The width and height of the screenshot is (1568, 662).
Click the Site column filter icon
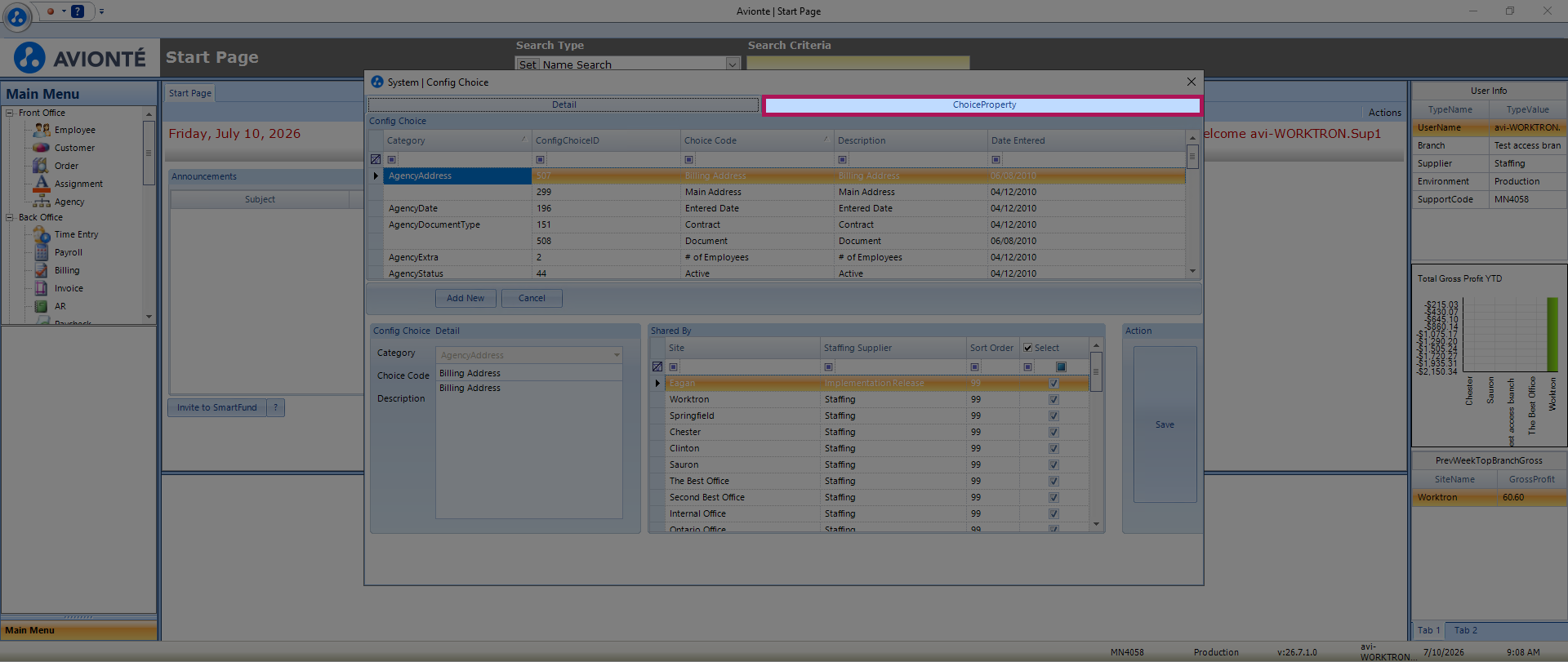pos(674,367)
